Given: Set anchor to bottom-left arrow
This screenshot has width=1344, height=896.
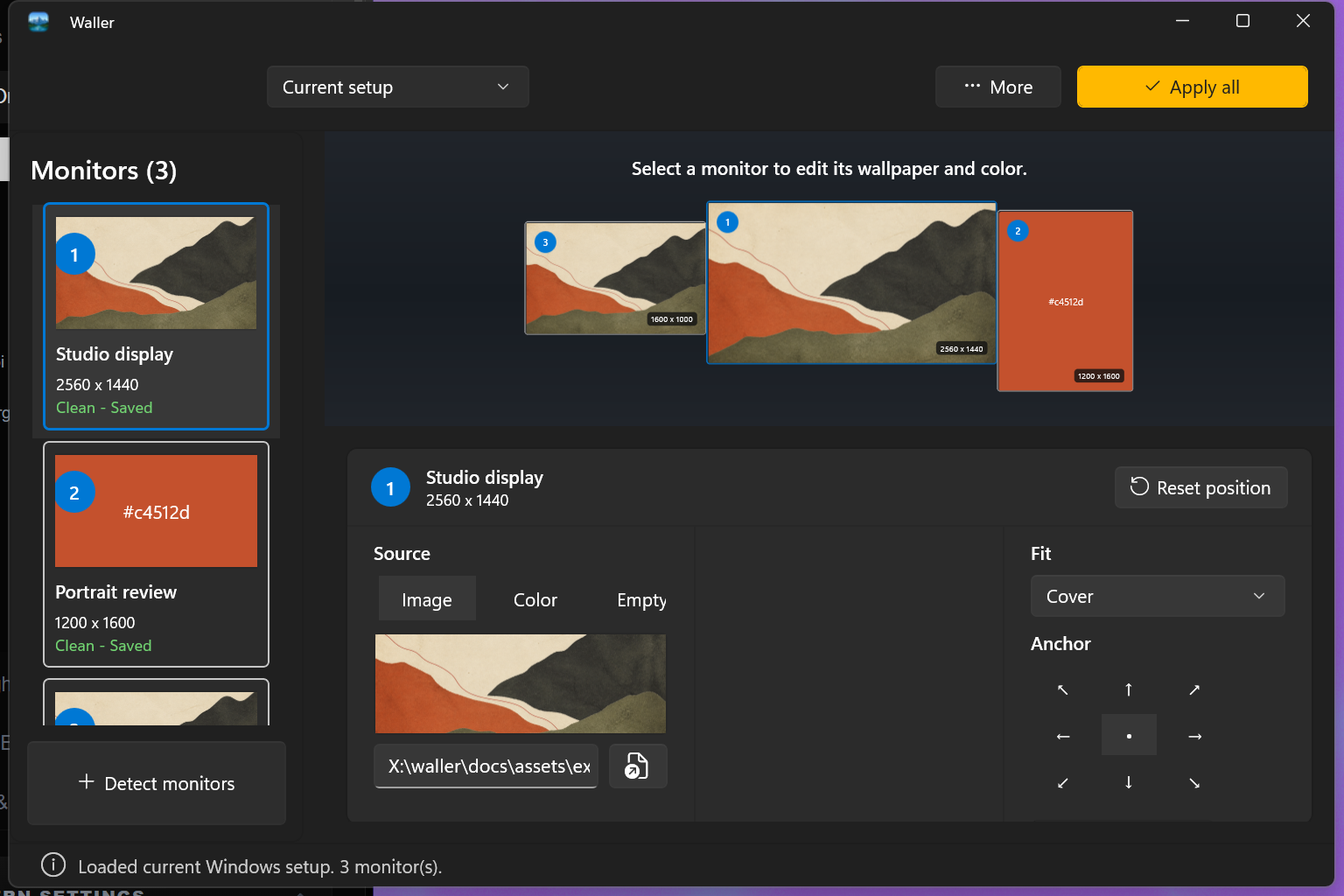Looking at the screenshot, I should tap(1063, 782).
